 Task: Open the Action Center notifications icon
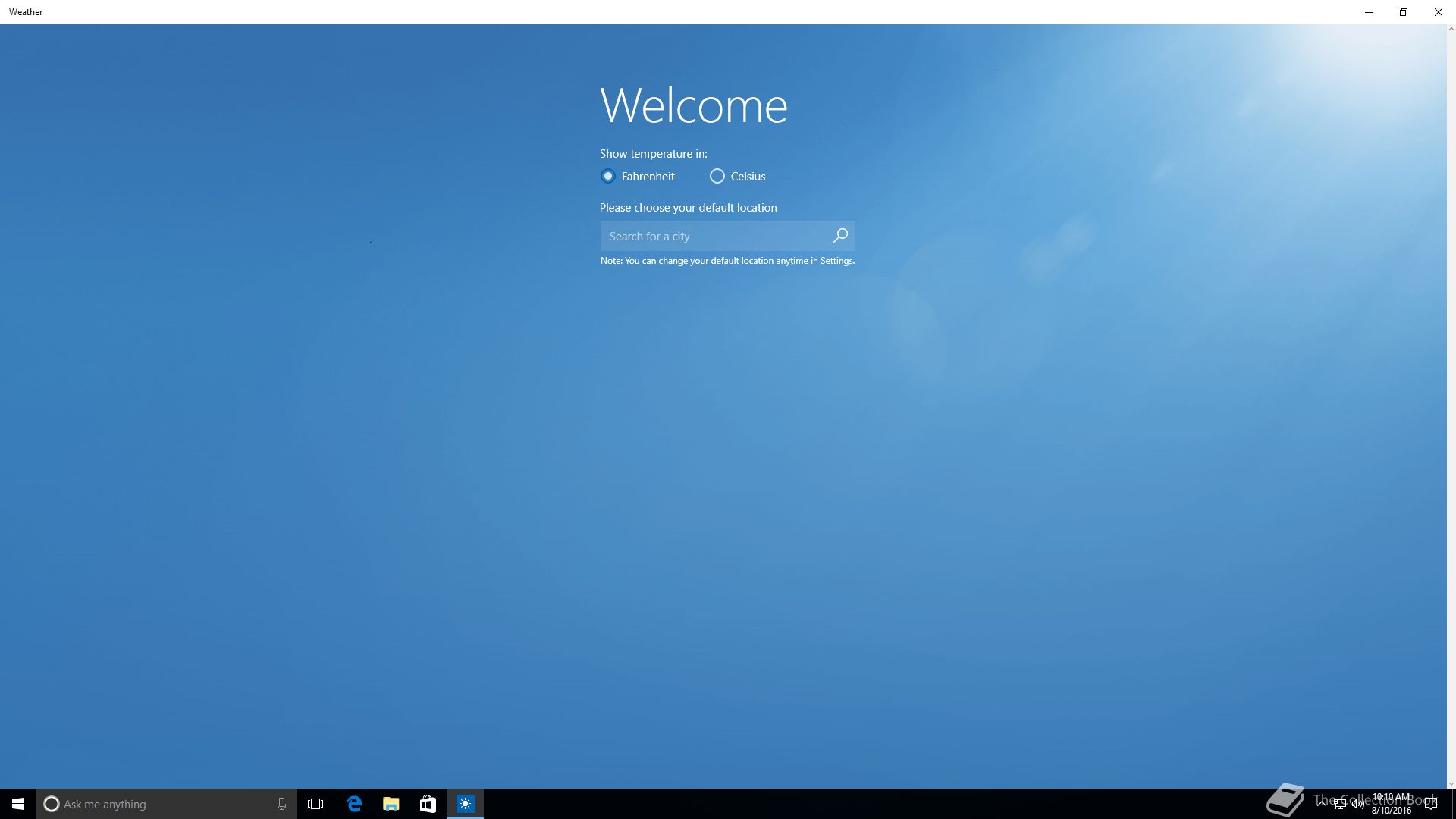tap(1431, 804)
